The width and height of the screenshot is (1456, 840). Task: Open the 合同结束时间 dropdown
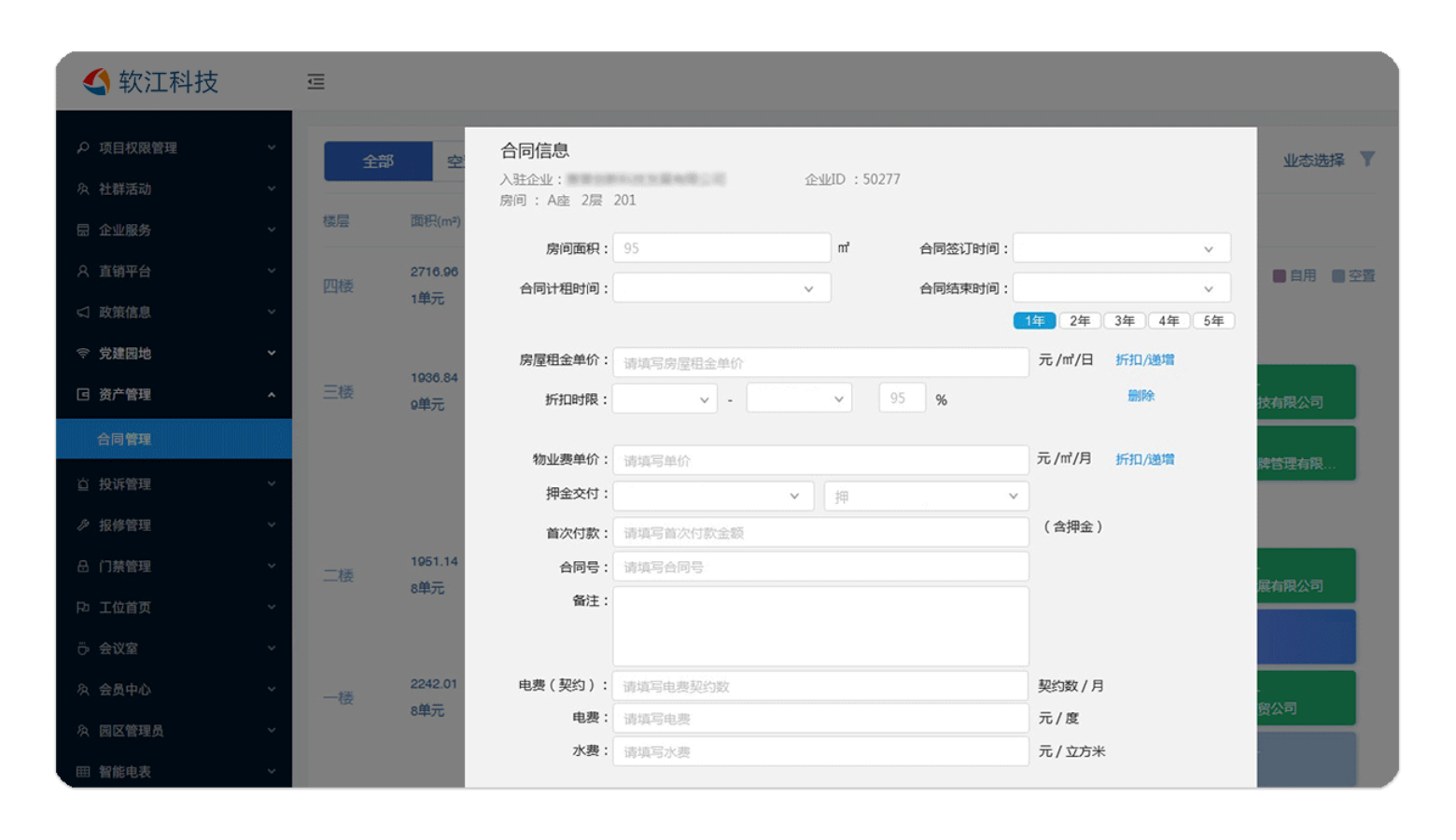[x=1121, y=288]
